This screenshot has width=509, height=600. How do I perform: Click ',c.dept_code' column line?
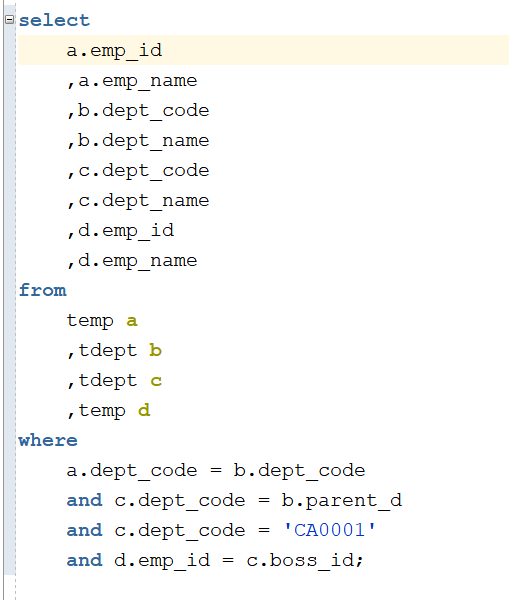(x=138, y=171)
